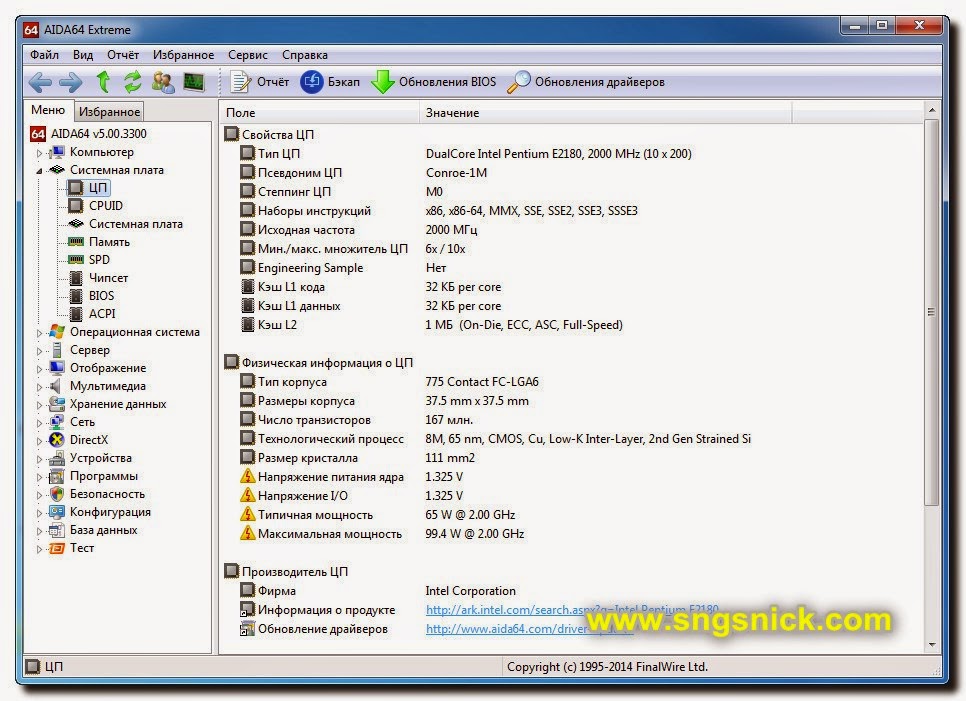966x701 pixels.
Task: Click the DirectX icon in tree
Action: click(x=57, y=440)
